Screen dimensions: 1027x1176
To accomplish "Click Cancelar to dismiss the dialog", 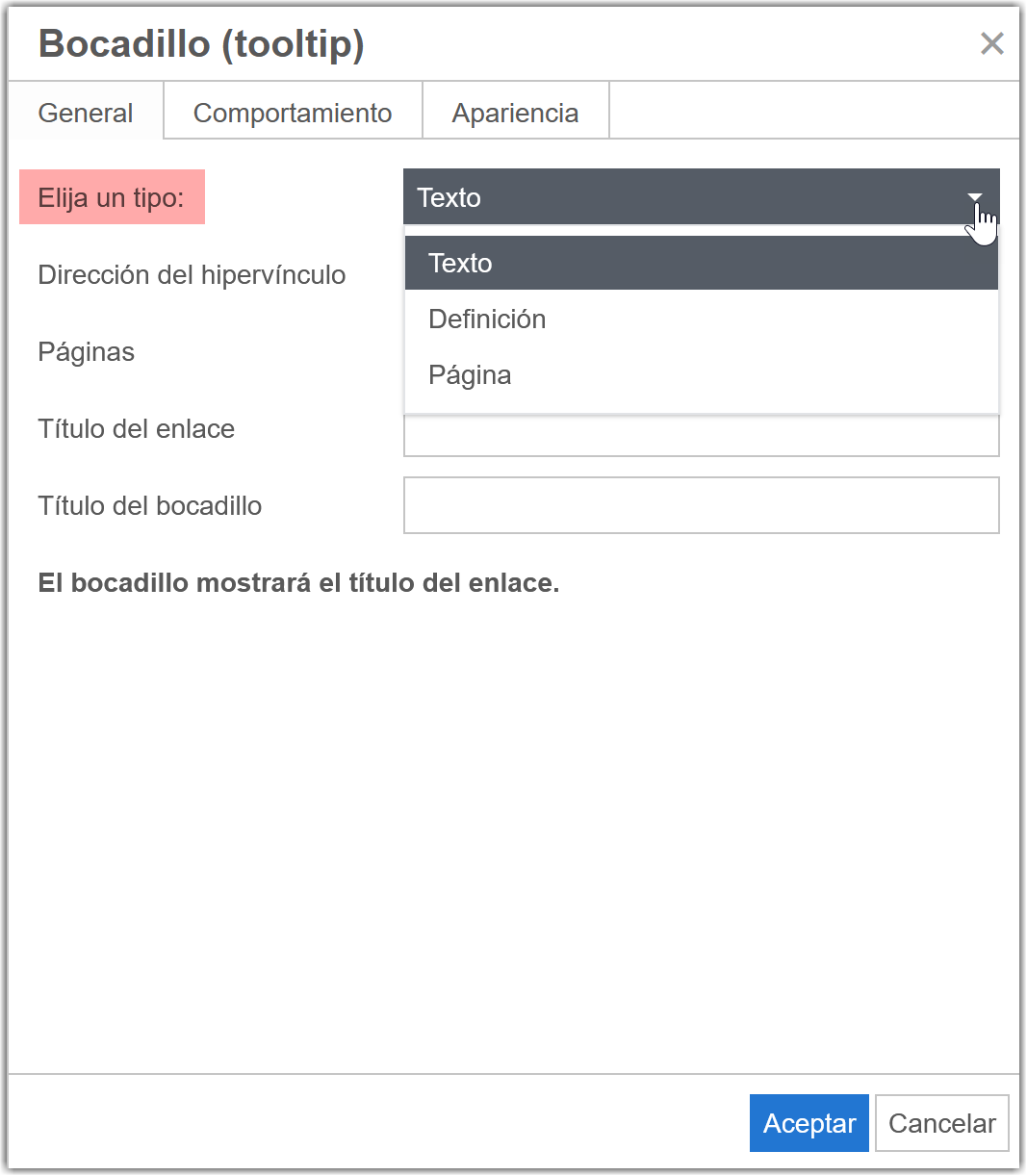I will click(x=941, y=1123).
